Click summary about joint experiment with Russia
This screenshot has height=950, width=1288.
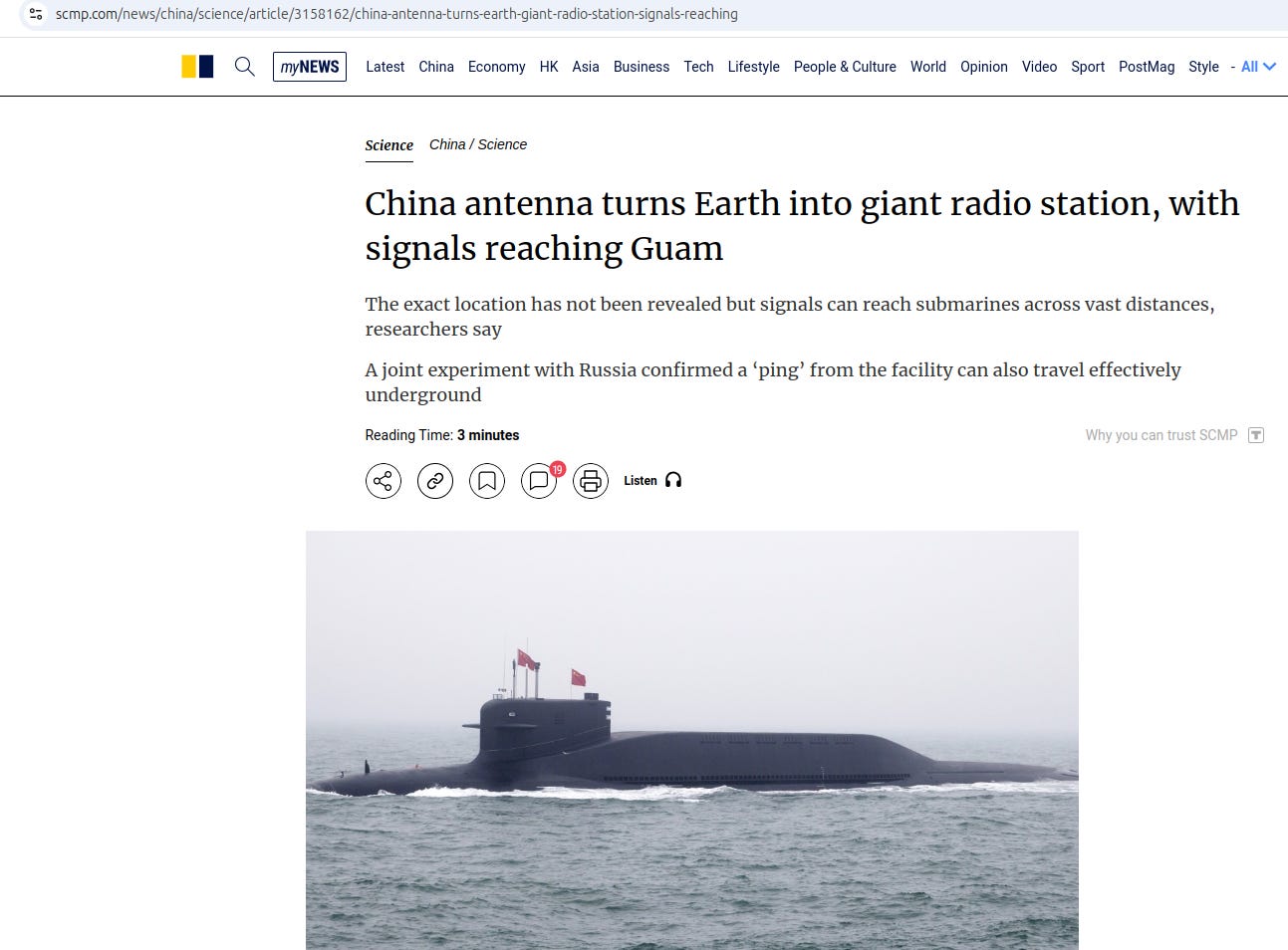(773, 381)
